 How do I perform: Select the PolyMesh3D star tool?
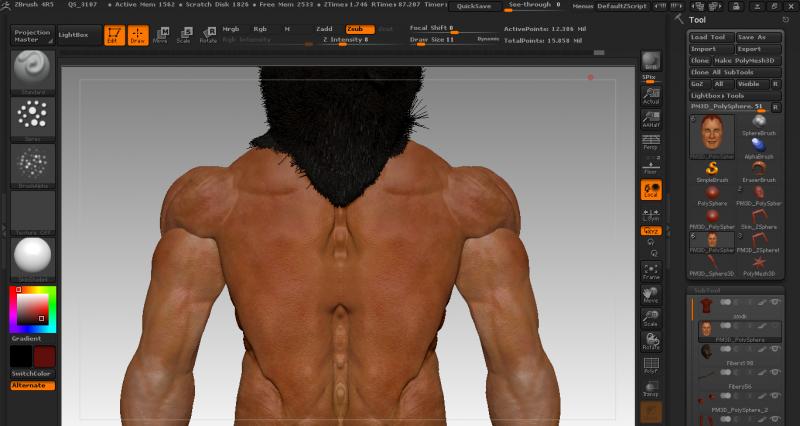pyautogui.click(x=759, y=266)
